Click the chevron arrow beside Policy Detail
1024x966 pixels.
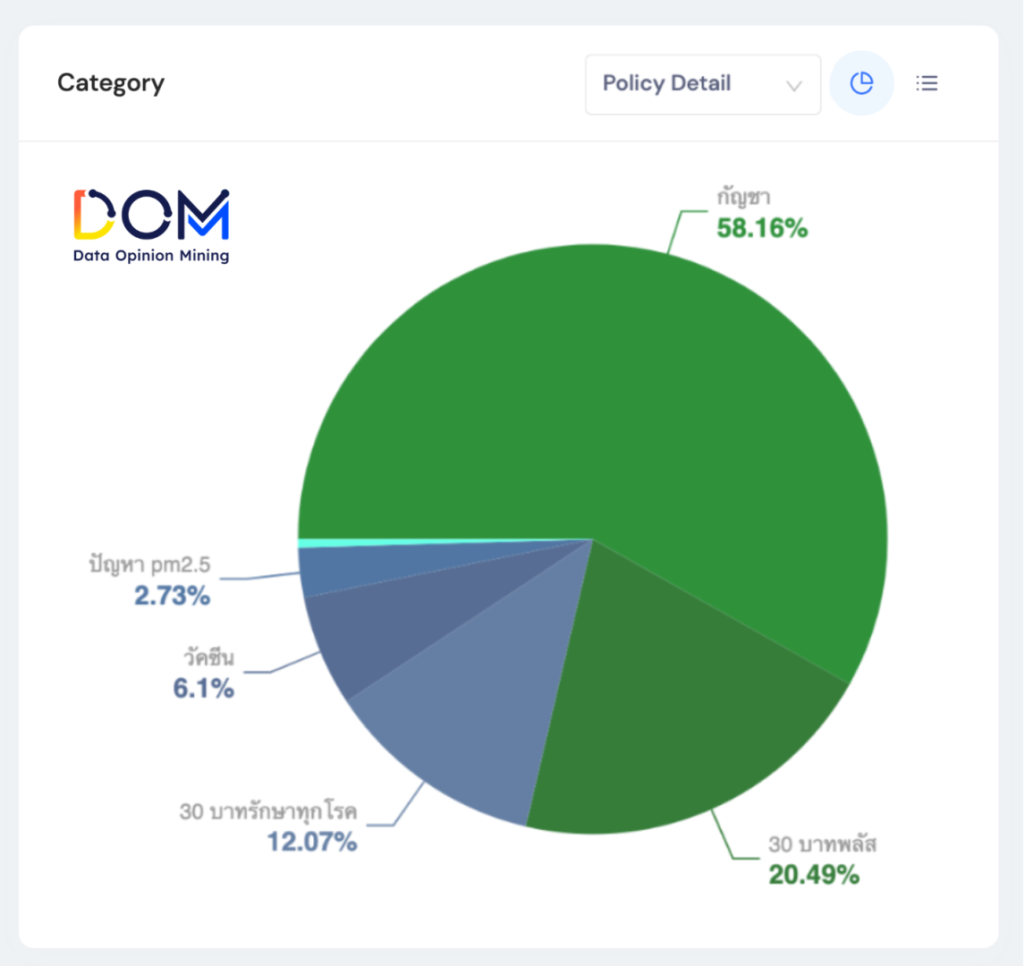tap(795, 85)
